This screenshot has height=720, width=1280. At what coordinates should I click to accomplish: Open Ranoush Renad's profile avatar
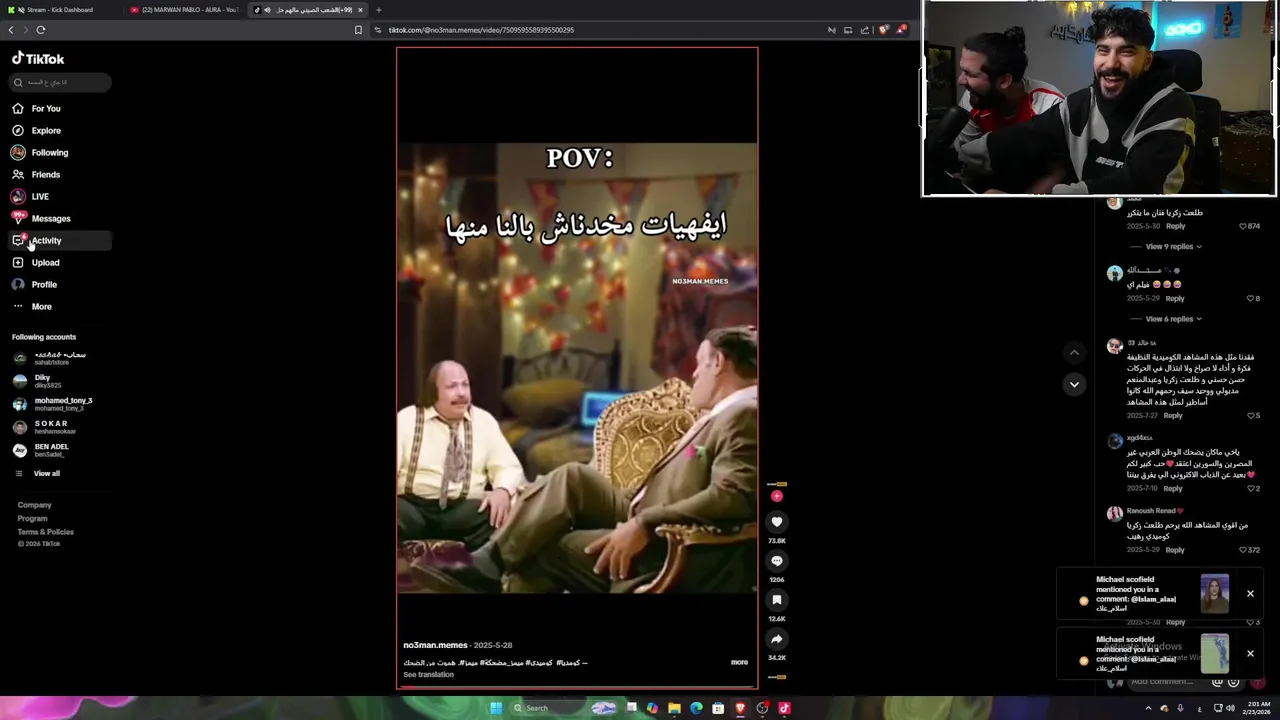click(1114, 514)
